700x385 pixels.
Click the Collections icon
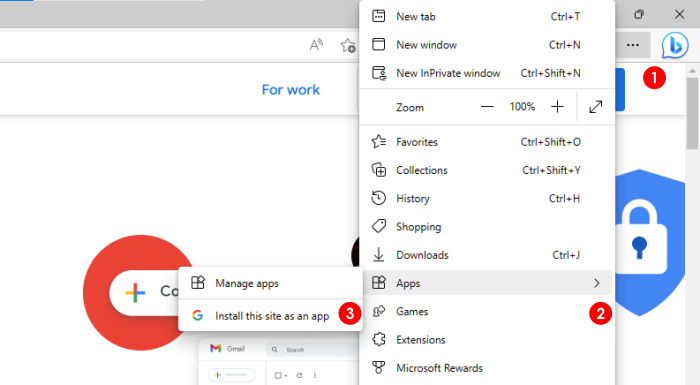point(379,170)
